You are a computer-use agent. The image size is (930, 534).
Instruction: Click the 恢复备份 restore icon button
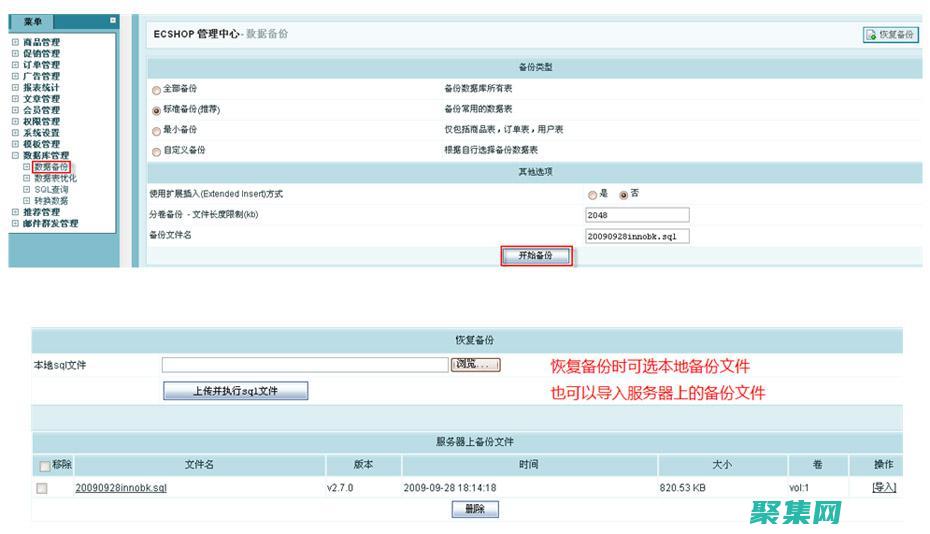coord(890,35)
